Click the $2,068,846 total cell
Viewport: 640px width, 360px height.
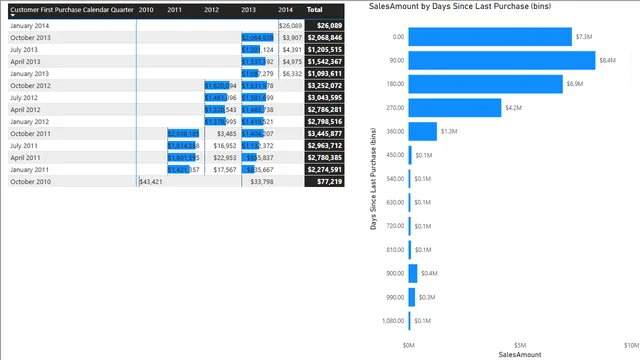click(x=324, y=38)
